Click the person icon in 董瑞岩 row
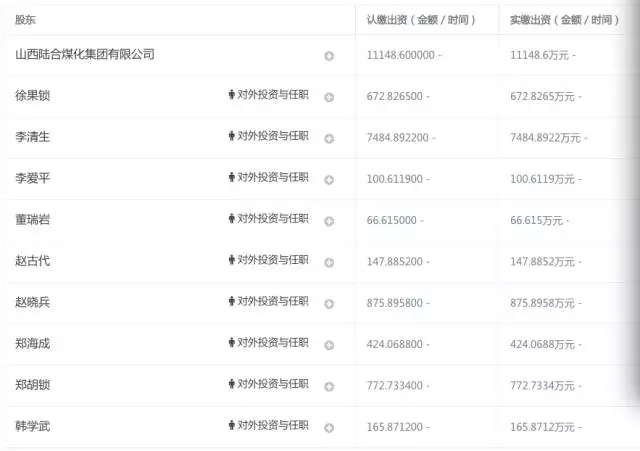 (230, 219)
